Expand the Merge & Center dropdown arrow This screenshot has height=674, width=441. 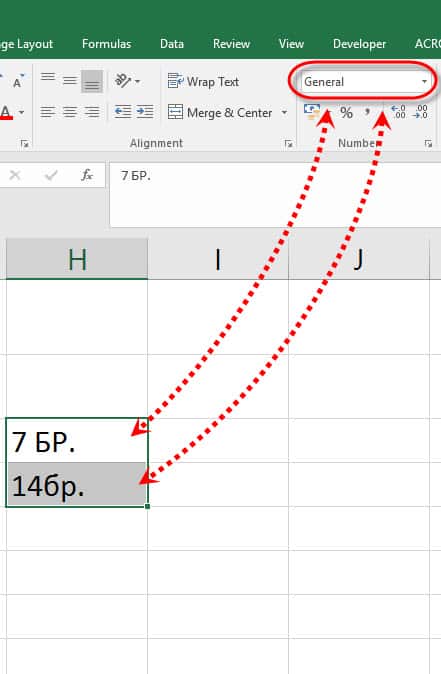pyautogui.click(x=284, y=113)
